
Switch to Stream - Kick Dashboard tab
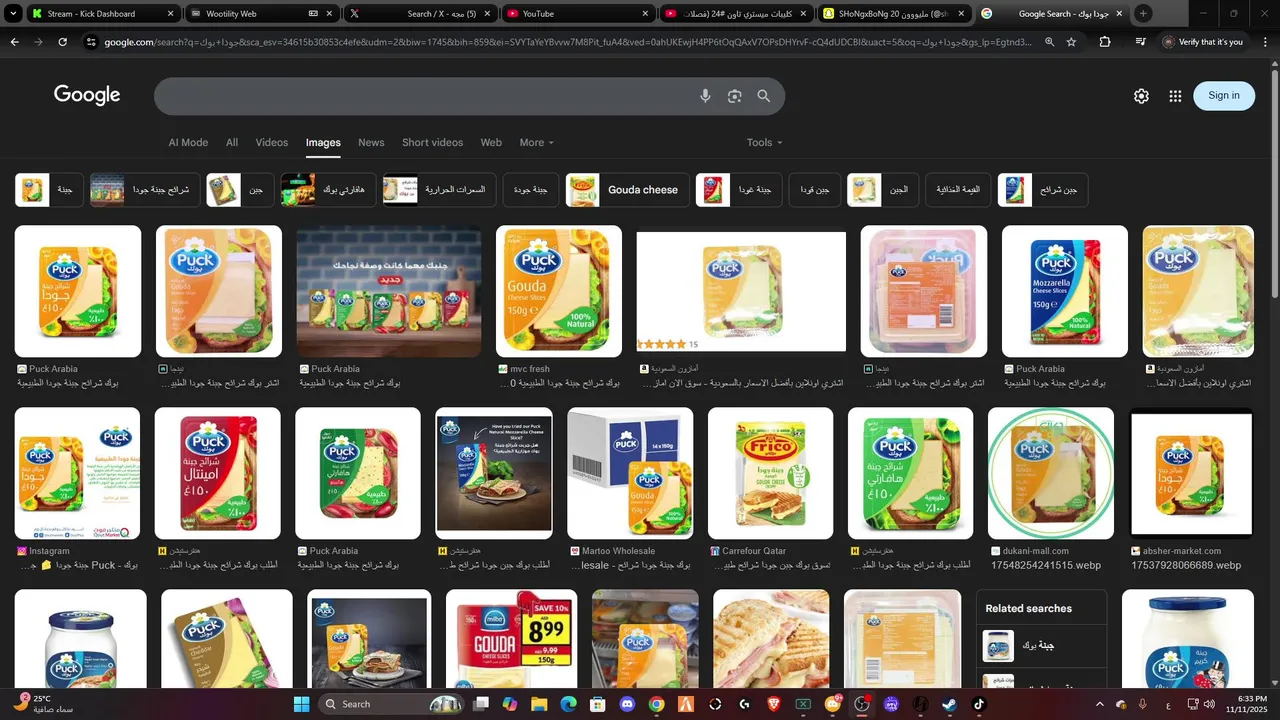[x=103, y=13]
